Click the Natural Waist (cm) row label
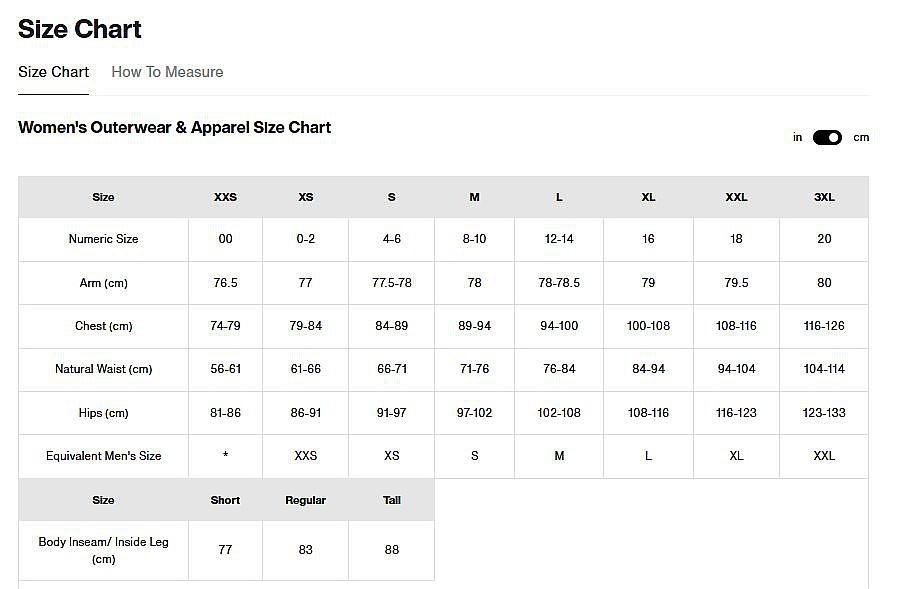Image resolution: width=899 pixels, height=589 pixels. coord(103,369)
